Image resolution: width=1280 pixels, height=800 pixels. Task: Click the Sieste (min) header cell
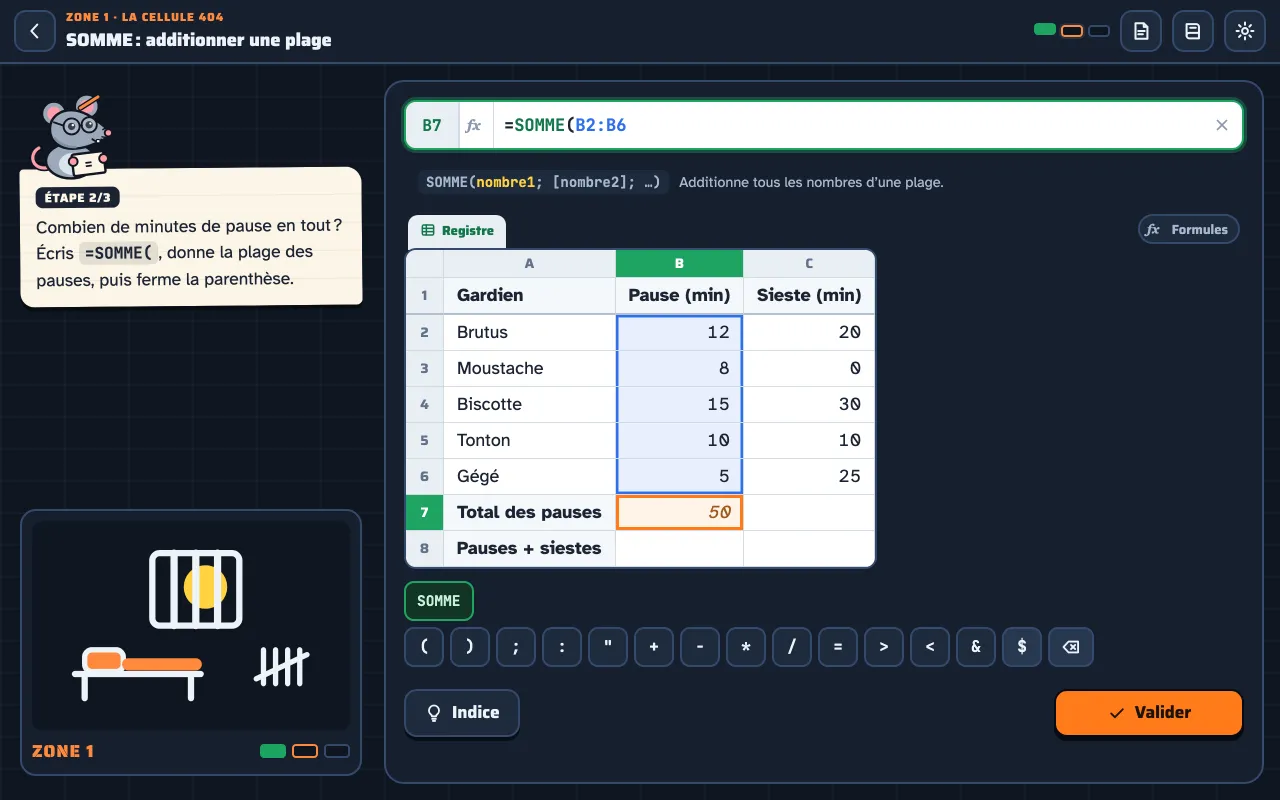(809, 295)
